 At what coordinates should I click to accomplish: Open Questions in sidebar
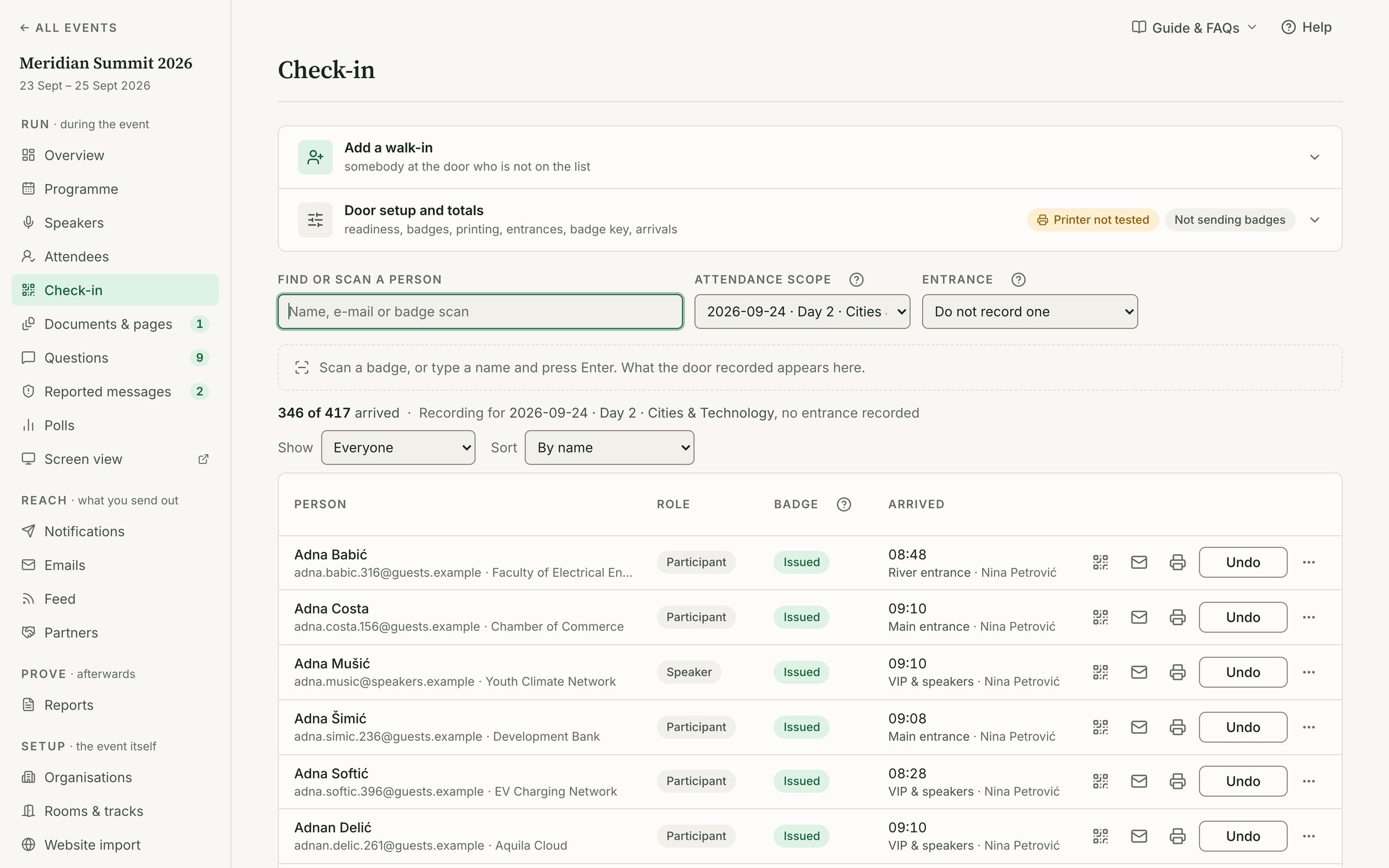tap(115, 358)
